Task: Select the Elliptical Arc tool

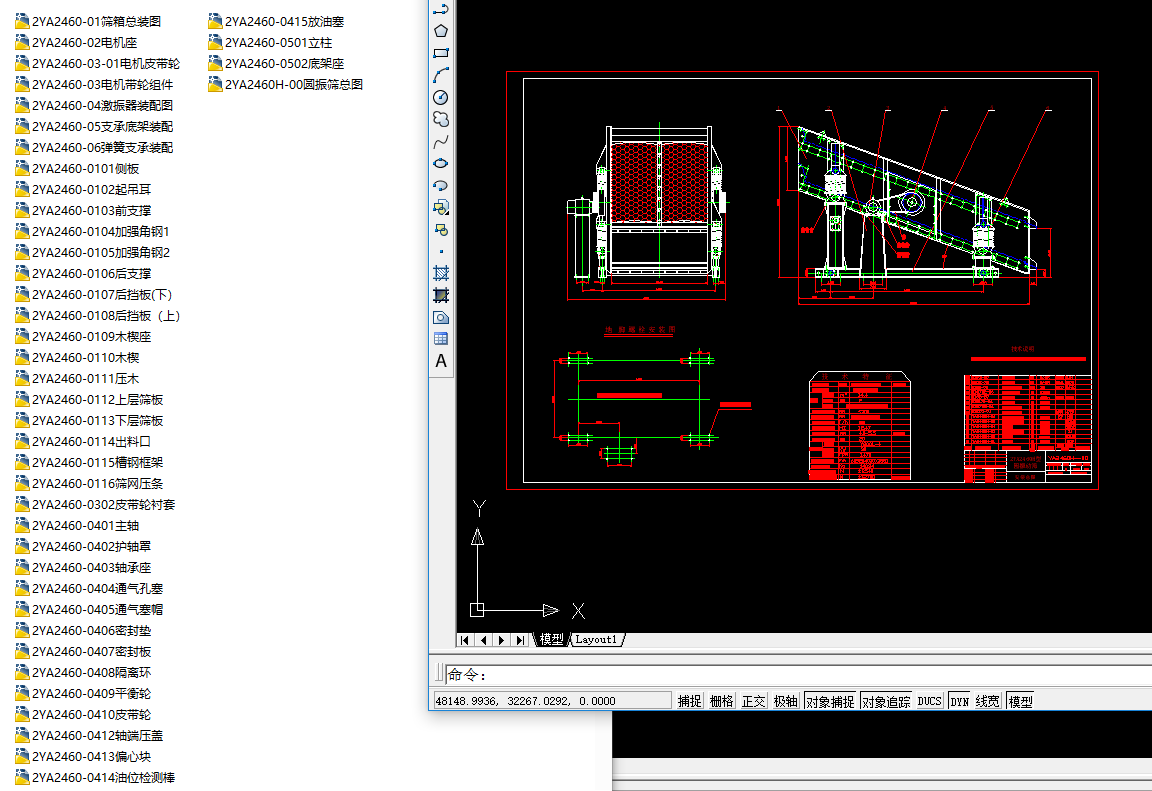Action: point(441,185)
